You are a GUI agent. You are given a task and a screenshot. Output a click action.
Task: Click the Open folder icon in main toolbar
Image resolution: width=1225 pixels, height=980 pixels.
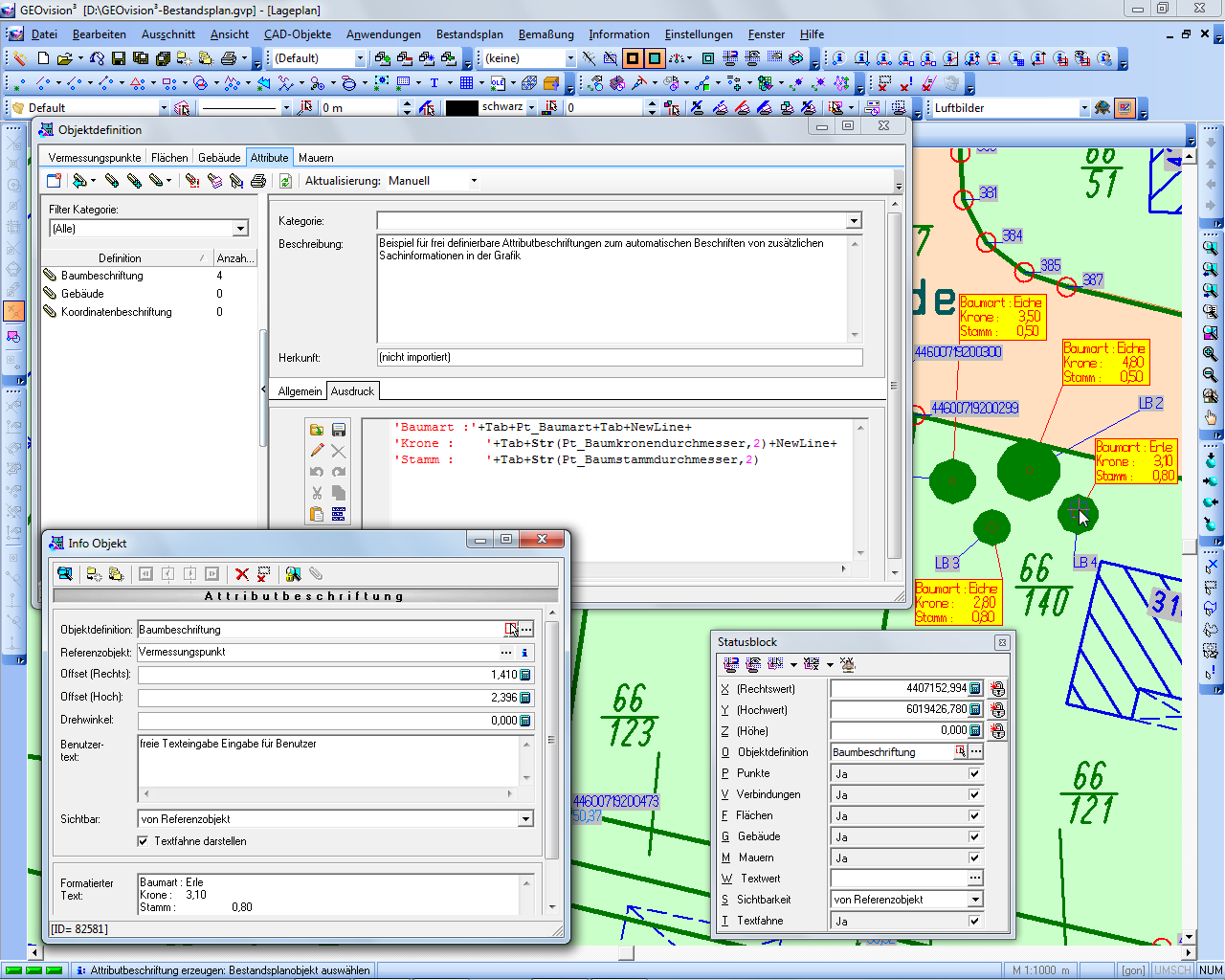click(x=64, y=58)
